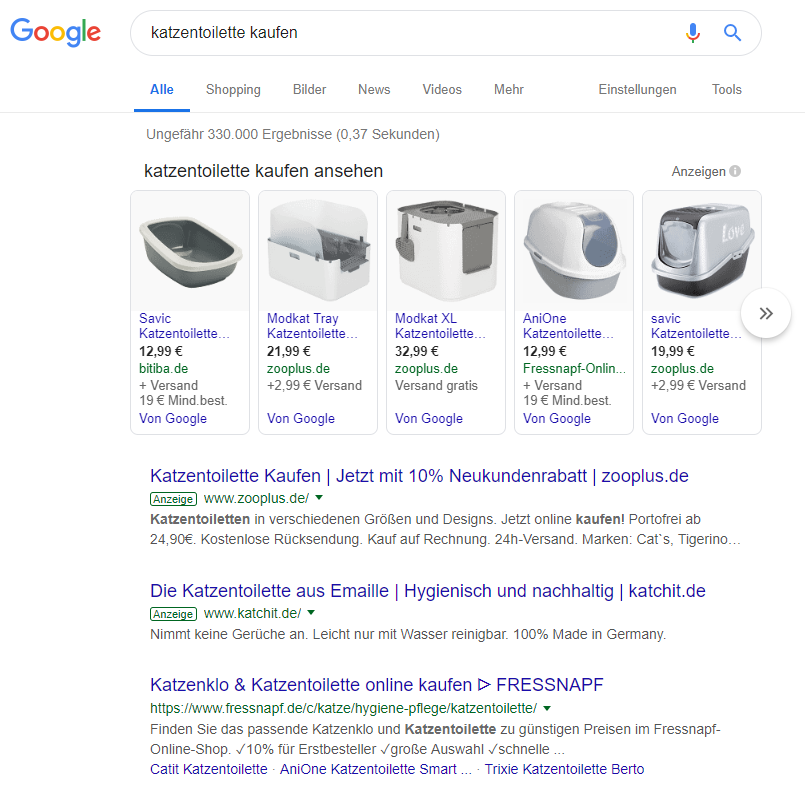Click Versand gratis under Modkat XL

pyautogui.click(x=436, y=386)
